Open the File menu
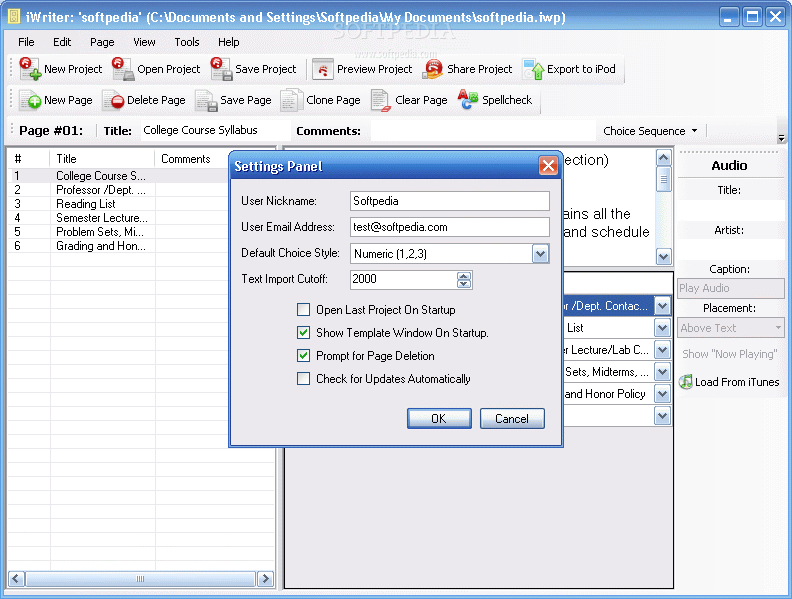 tap(26, 42)
